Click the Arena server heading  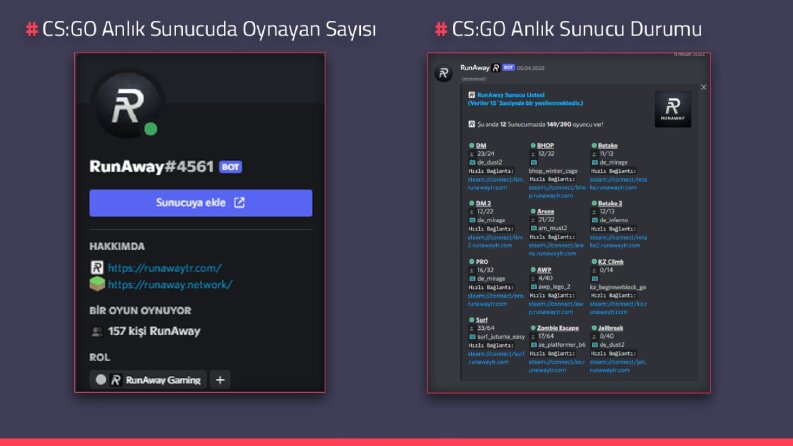click(545, 211)
